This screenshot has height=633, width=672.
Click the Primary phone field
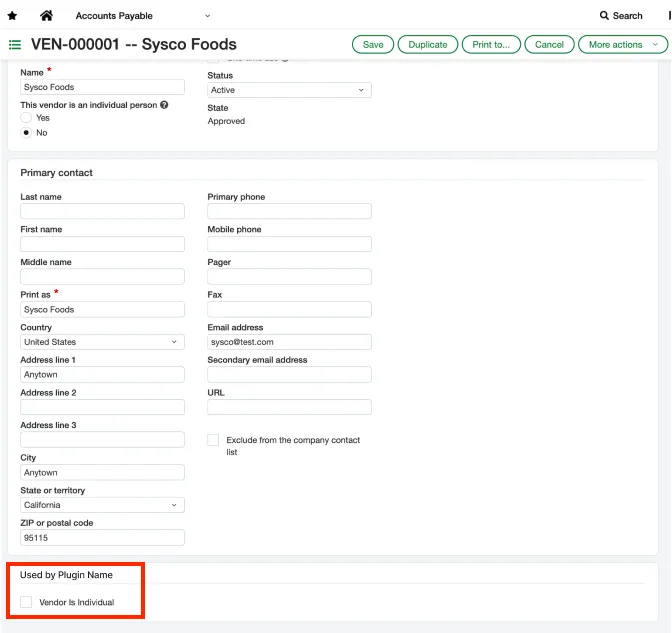(289, 211)
